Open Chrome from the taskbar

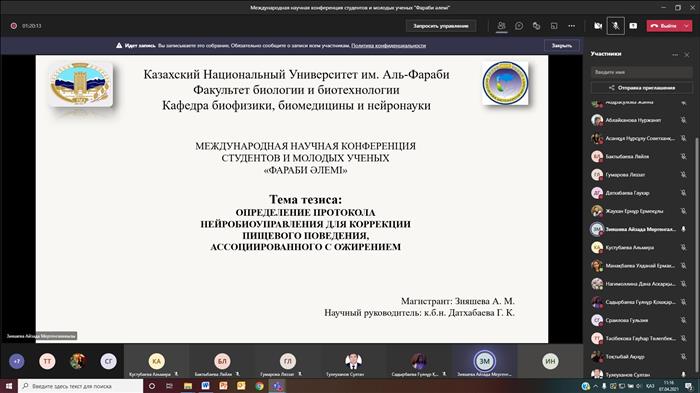pyautogui.click(x=259, y=386)
